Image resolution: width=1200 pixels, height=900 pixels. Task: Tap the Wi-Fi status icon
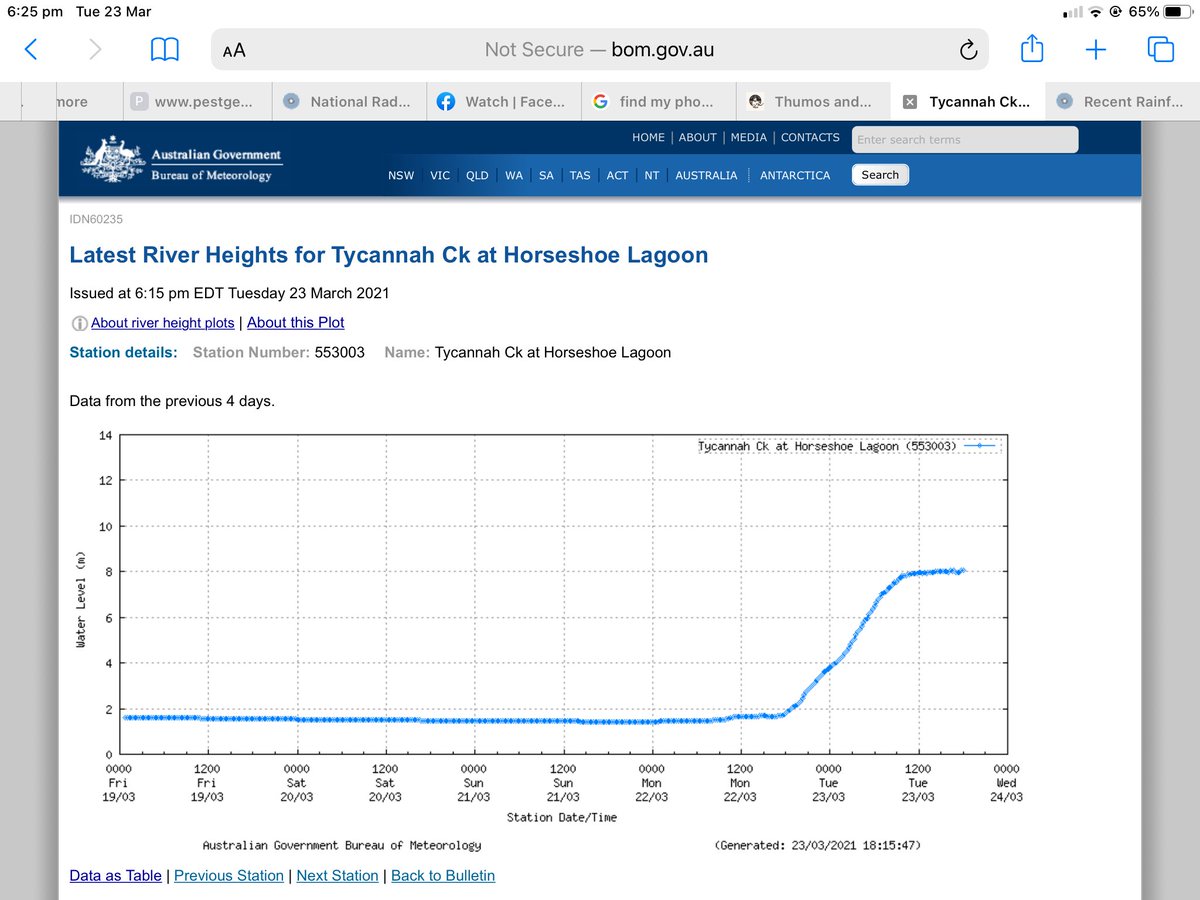[1097, 12]
